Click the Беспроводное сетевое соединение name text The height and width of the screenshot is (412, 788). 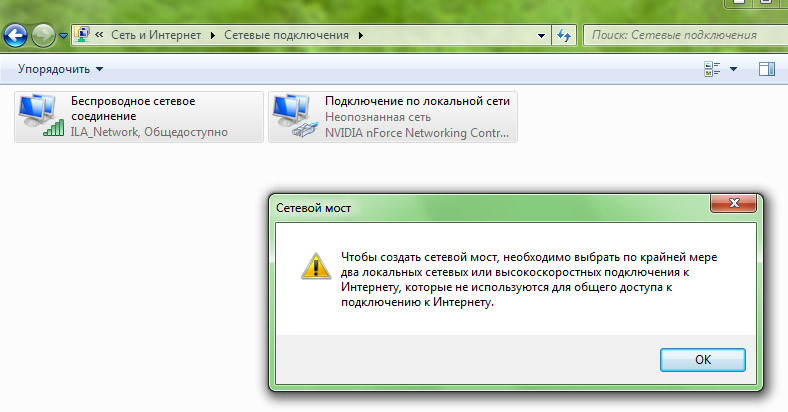[133, 109]
